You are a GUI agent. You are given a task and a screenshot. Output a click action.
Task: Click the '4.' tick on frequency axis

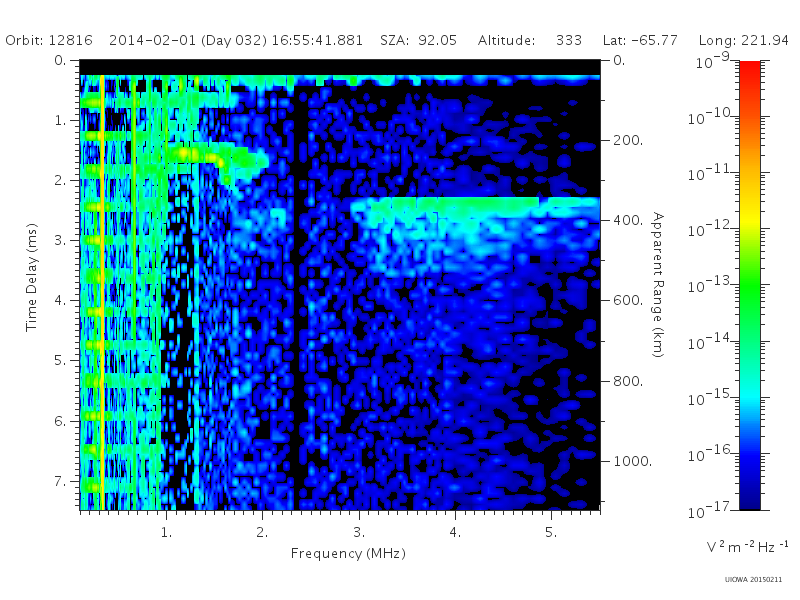455,532
